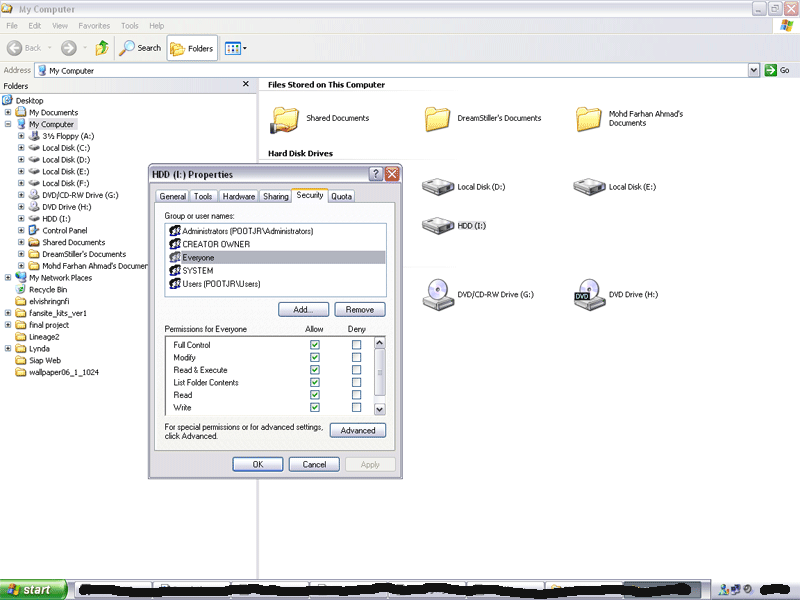Select Mohd Farhan Ahmad's Documents folder icon

pos(588,119)
